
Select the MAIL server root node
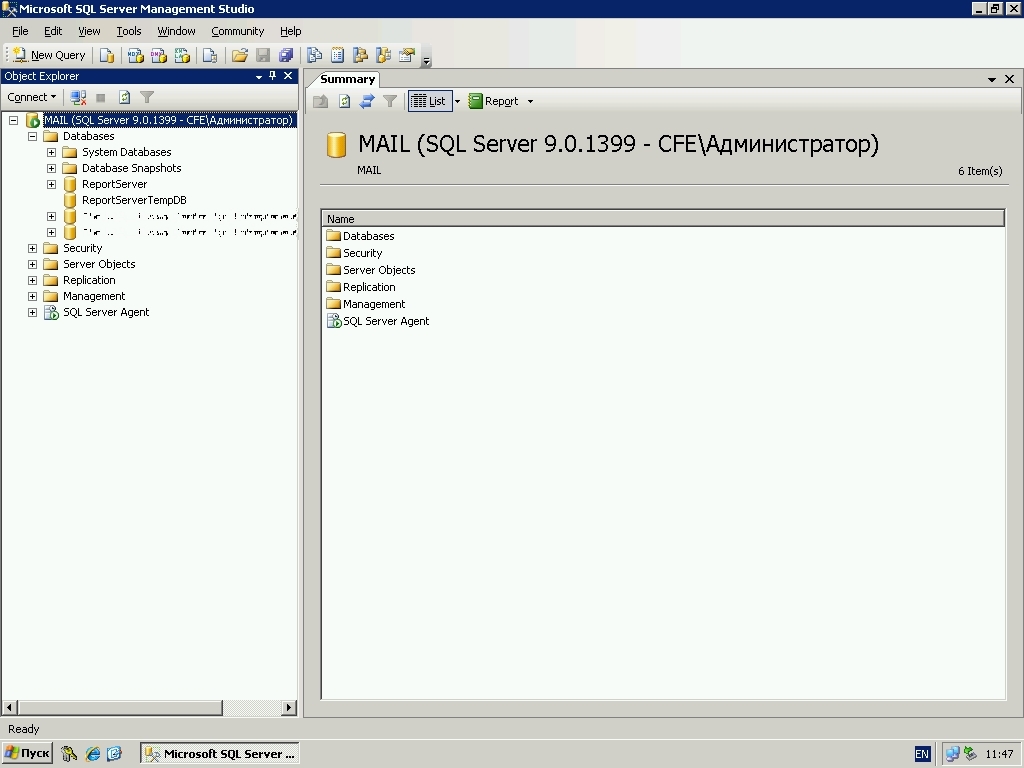168,120
